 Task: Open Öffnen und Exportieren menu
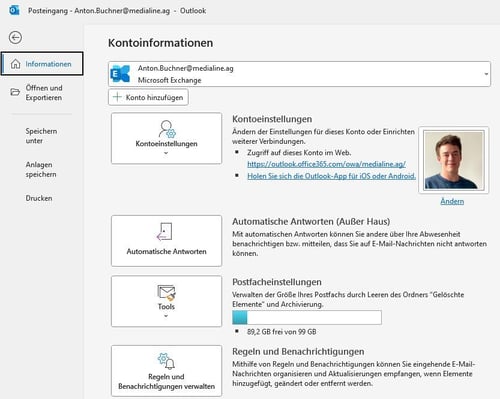42,93
